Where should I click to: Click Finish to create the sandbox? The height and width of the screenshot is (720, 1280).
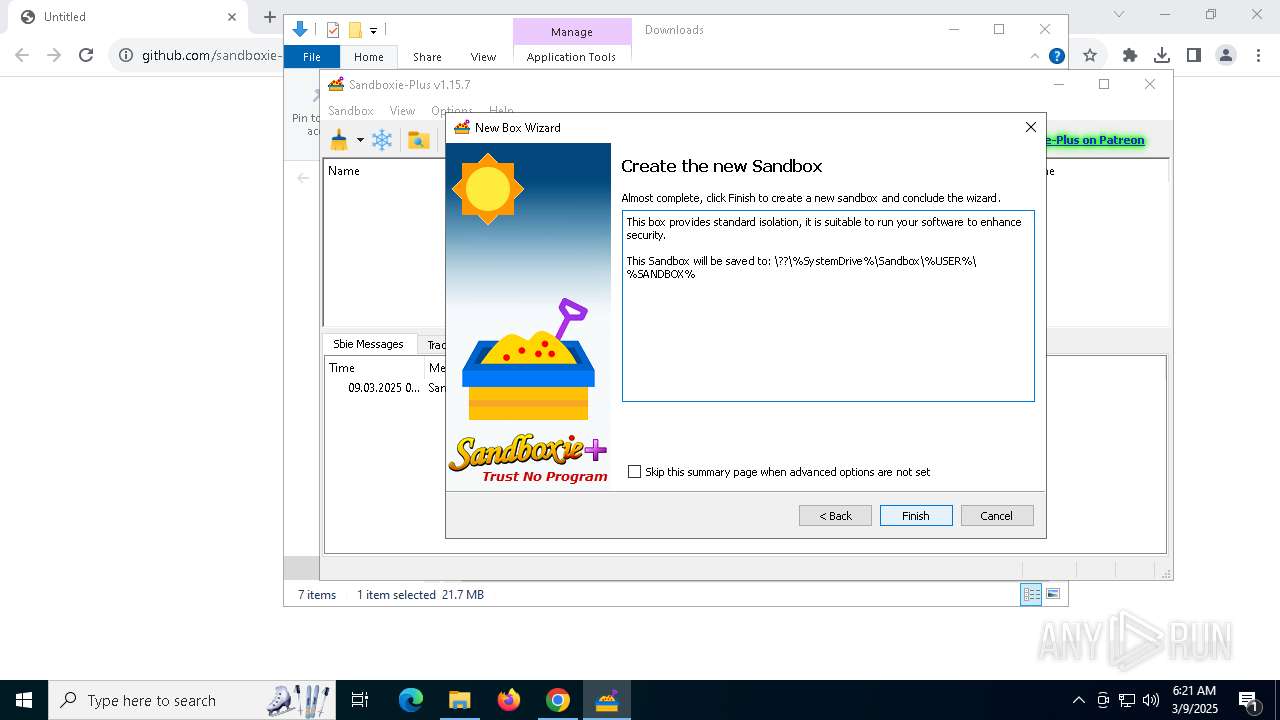[x=916, y=516]
